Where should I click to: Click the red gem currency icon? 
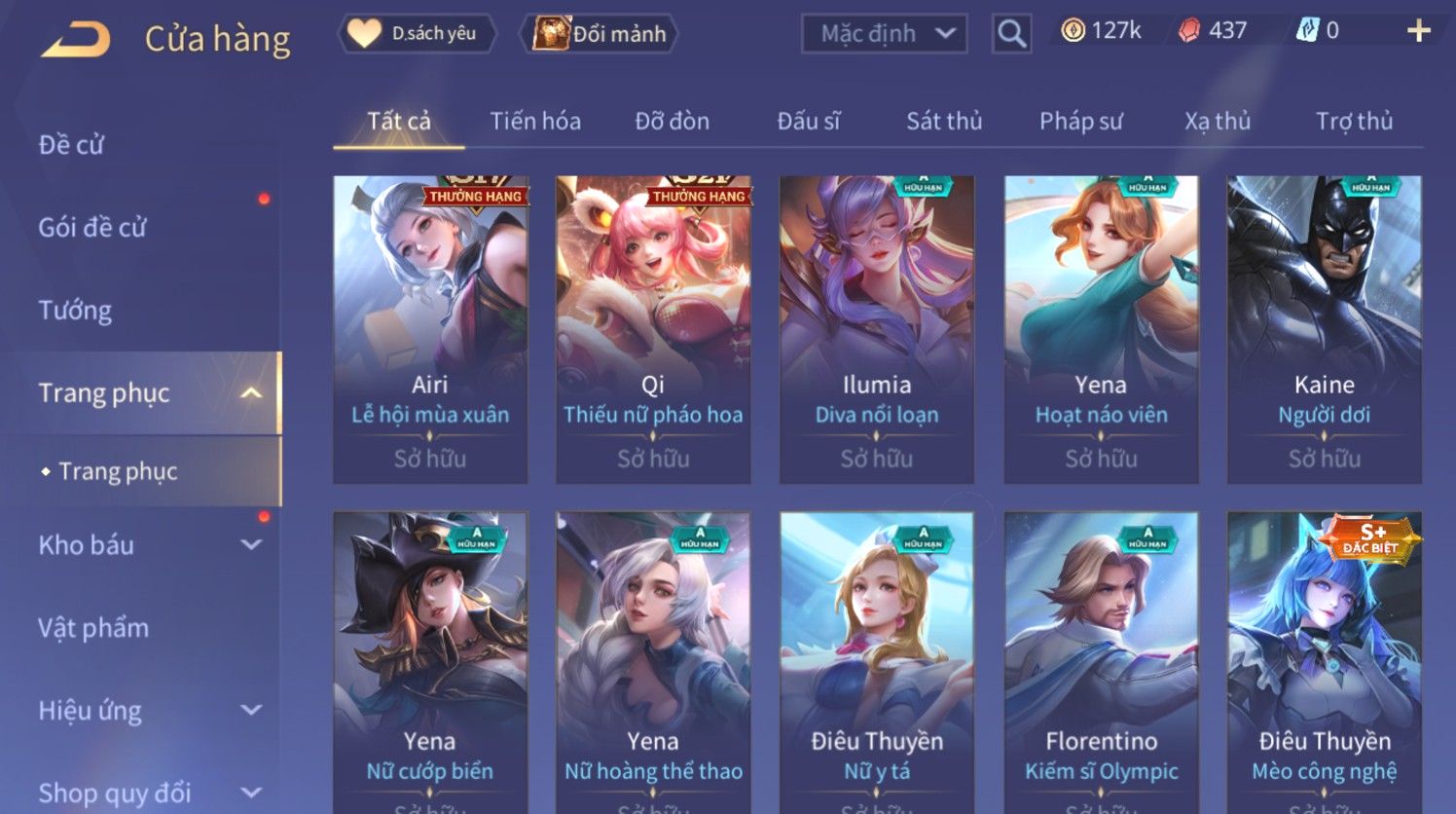click(x=1188, y=31)
